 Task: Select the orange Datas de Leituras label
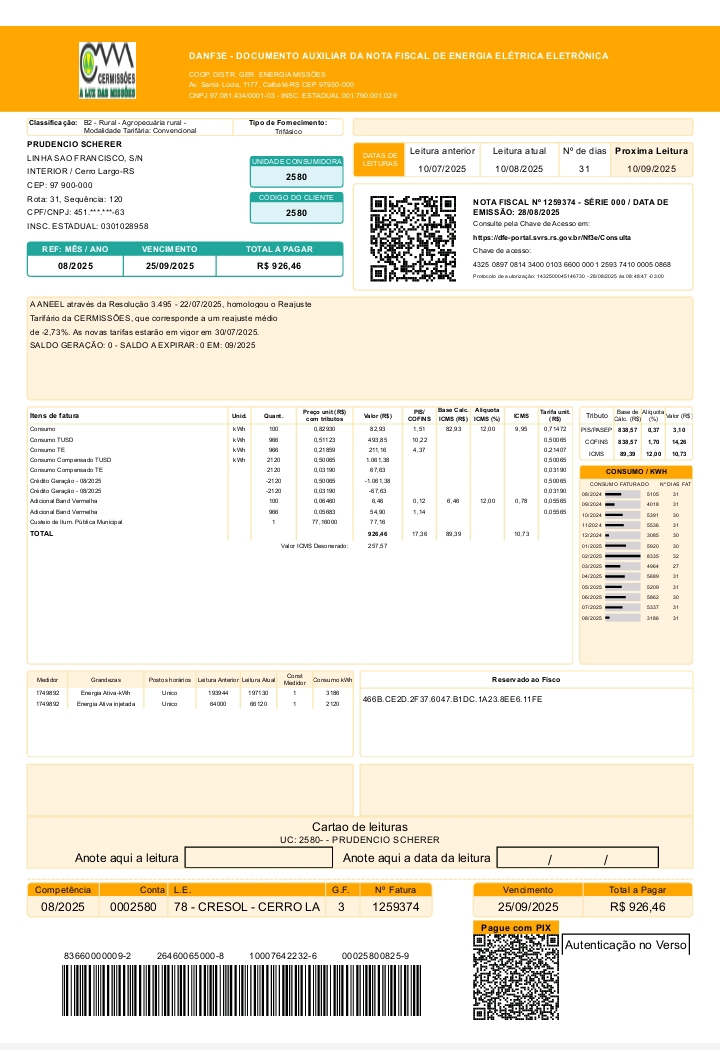click(379, 160)
